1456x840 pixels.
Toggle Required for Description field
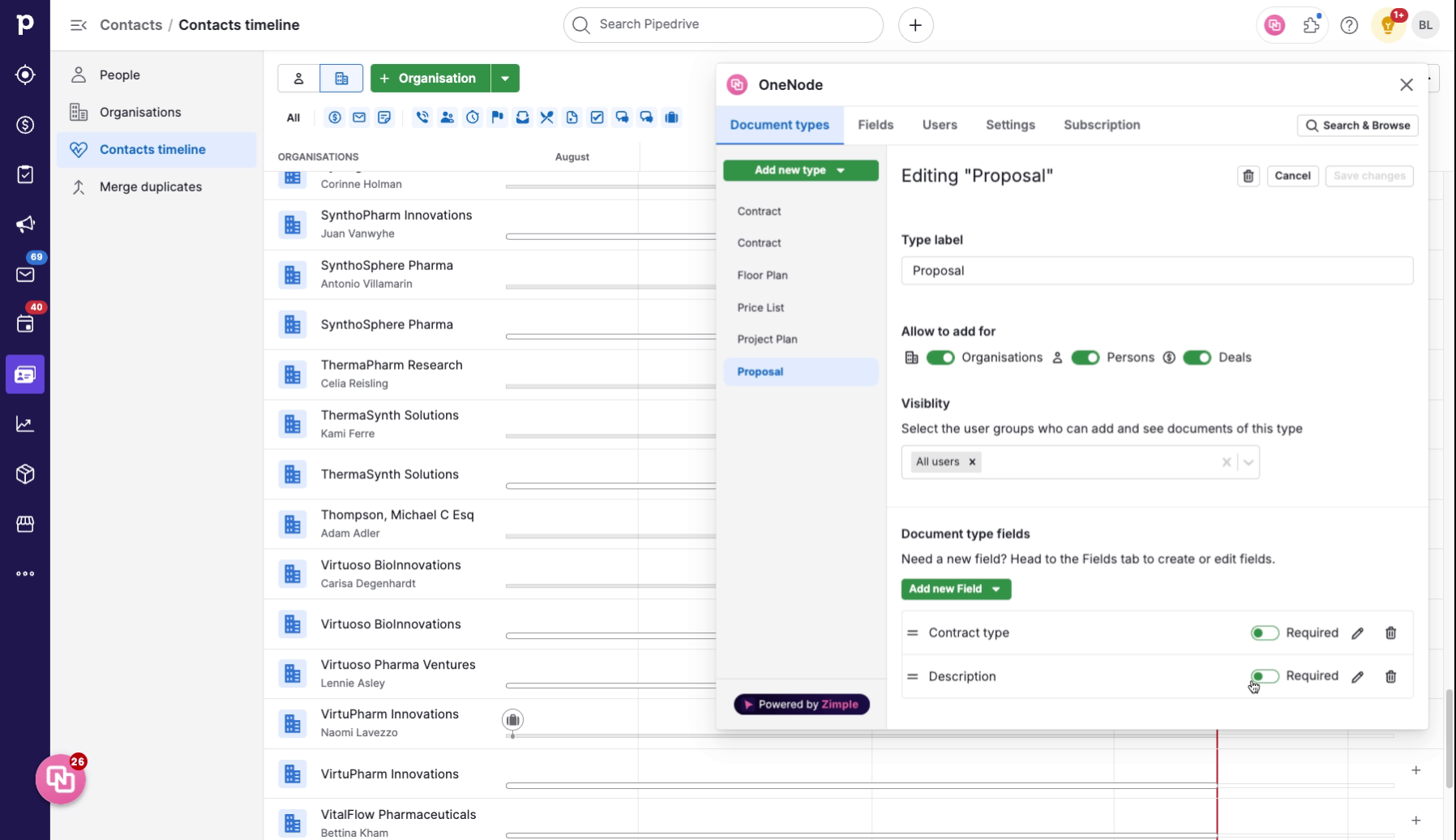(x=1265, y=676)
